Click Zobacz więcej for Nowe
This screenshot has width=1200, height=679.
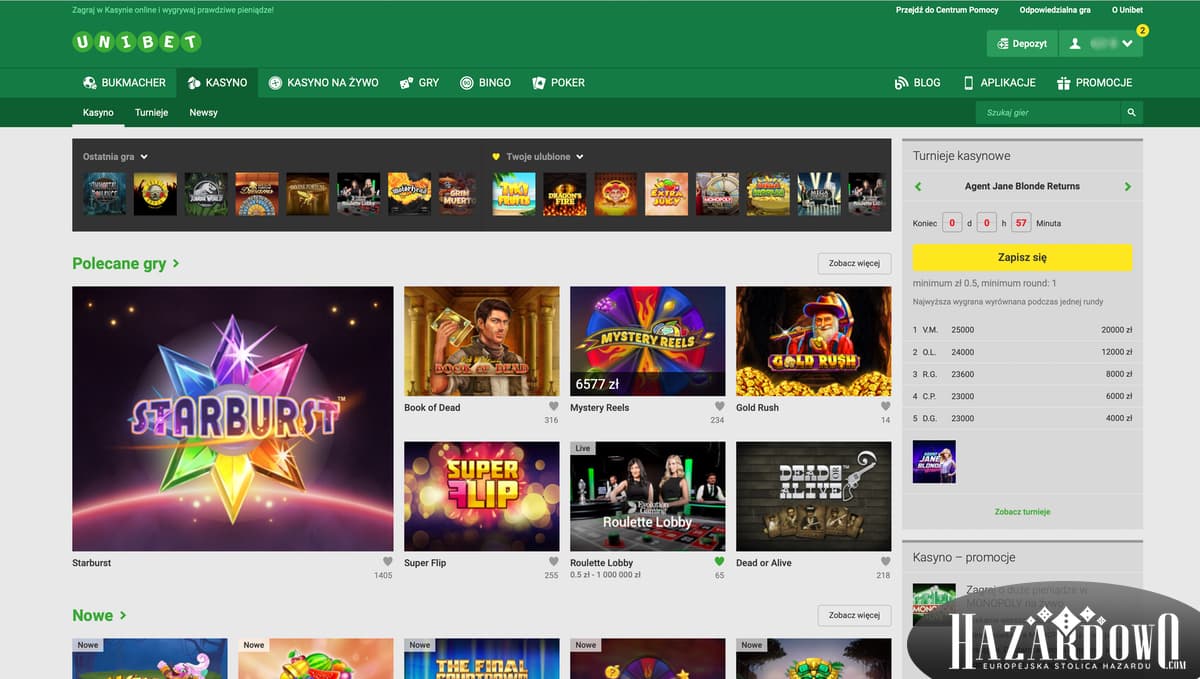854,616
